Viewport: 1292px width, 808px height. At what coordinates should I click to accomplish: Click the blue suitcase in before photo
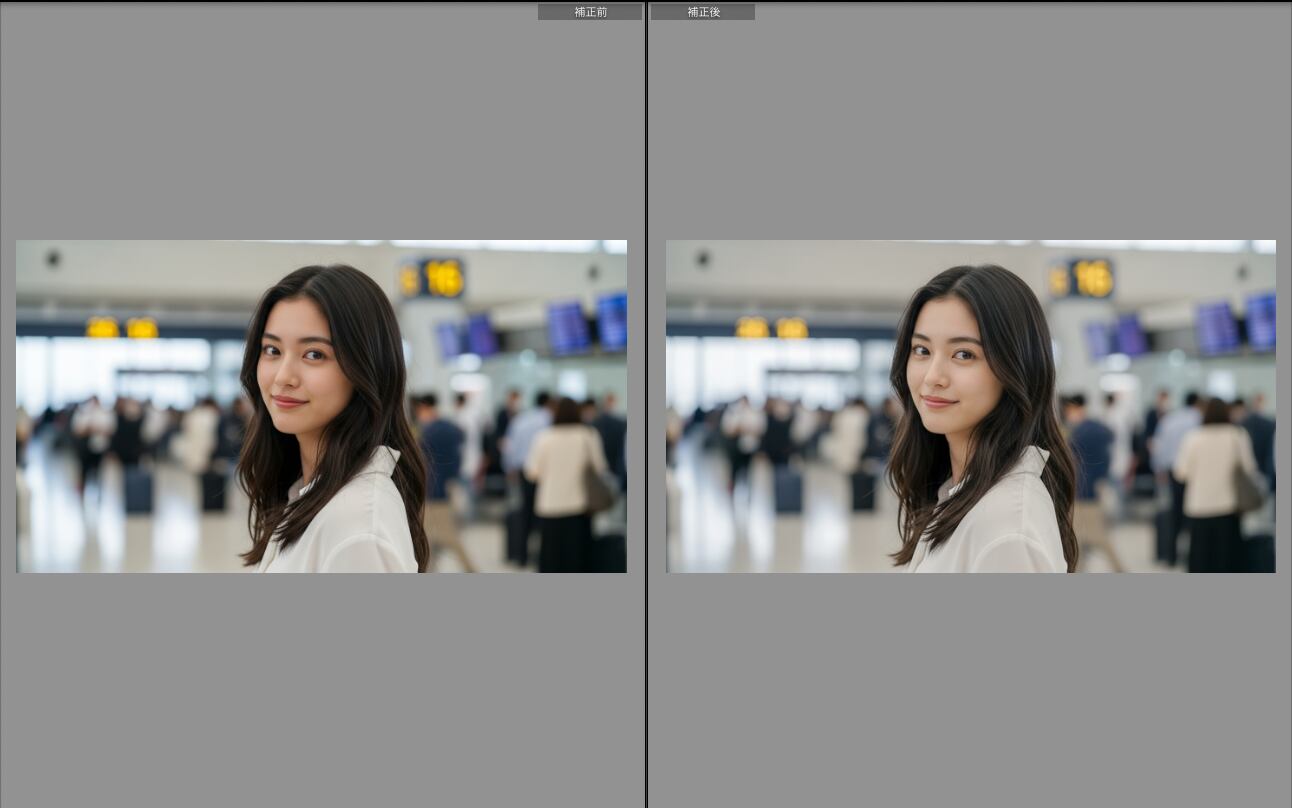click(x=138, y=490)
